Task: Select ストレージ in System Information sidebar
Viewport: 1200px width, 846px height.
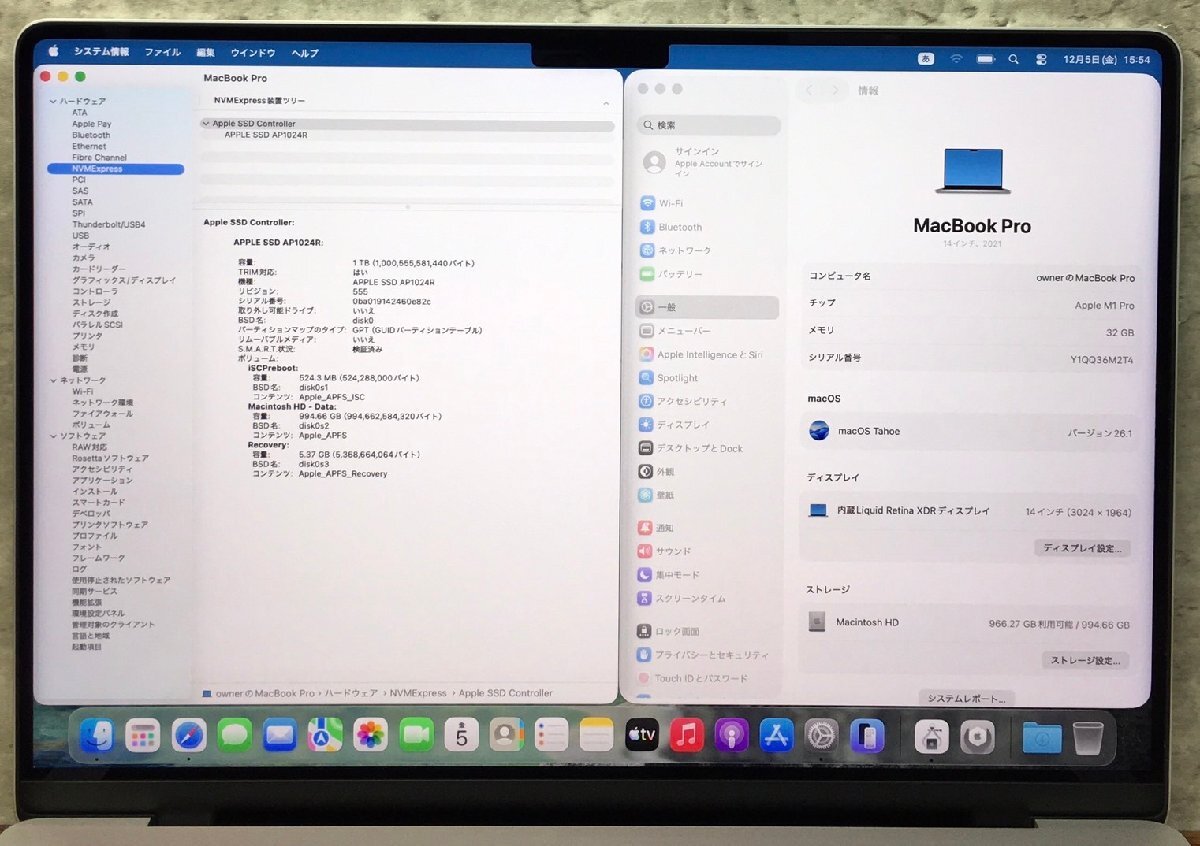Action: pos(91,302)
